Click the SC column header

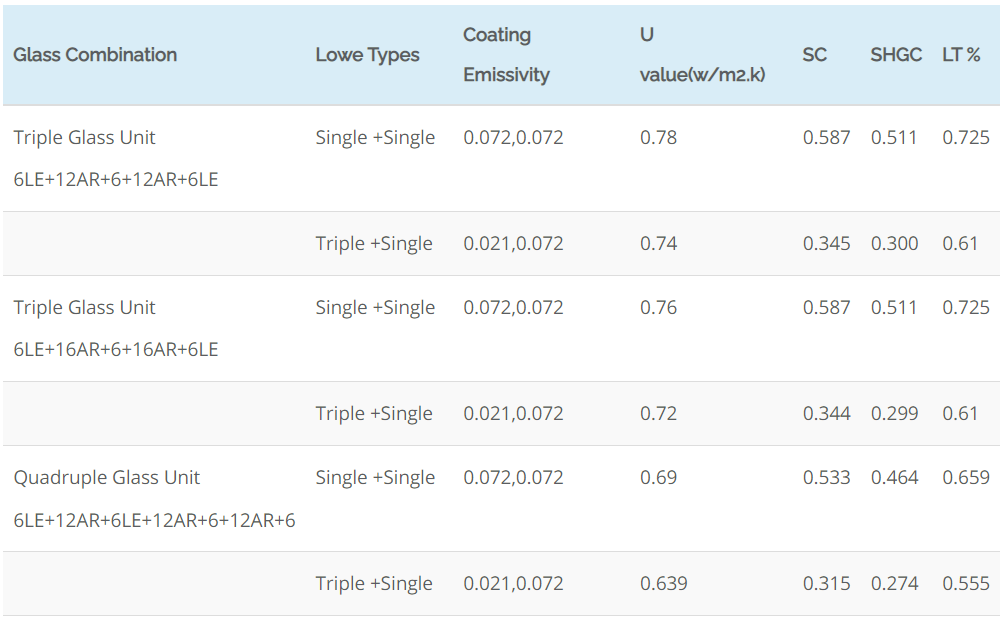(x=814, y=55)
